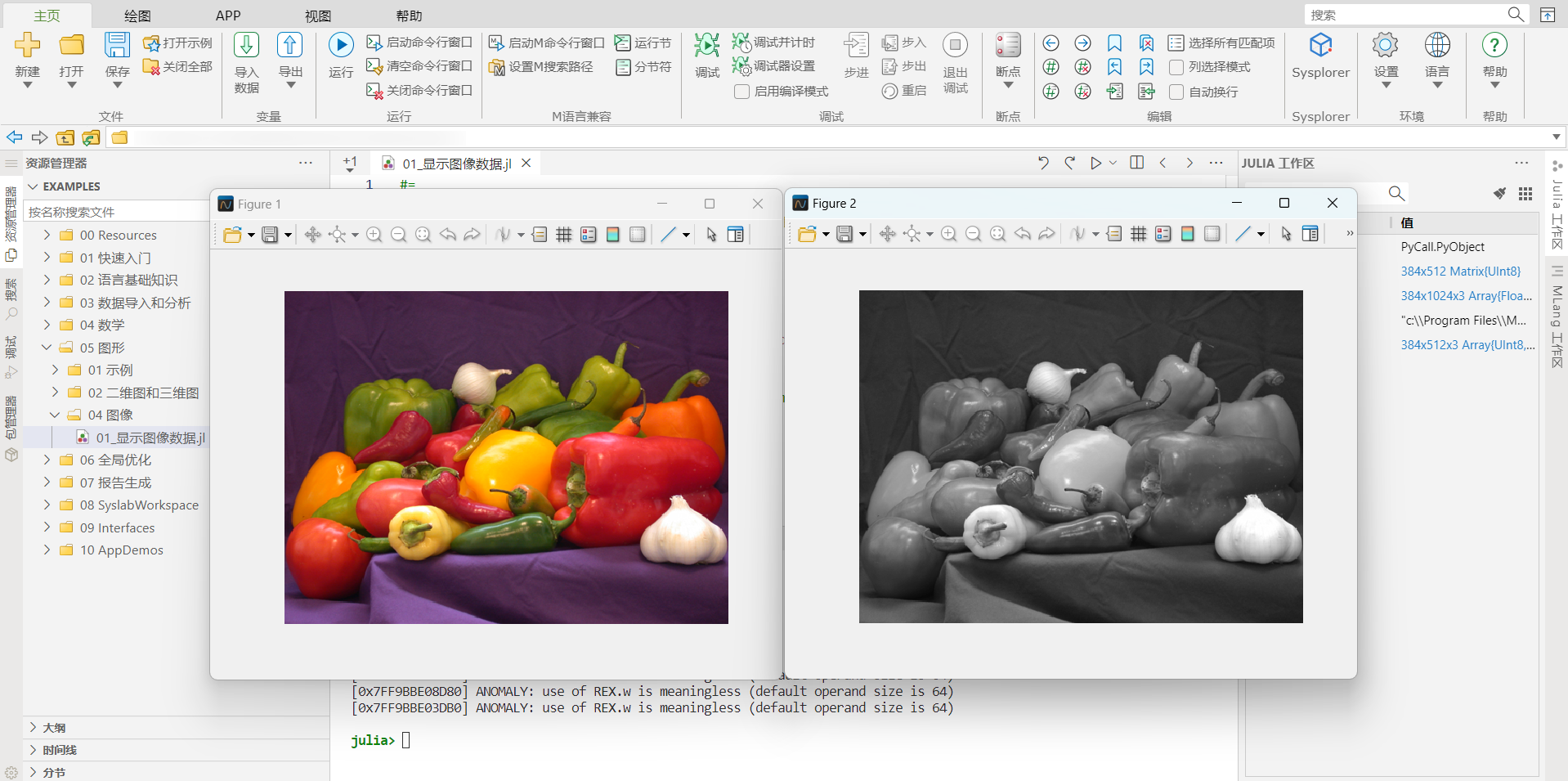
Task: Collapse the 05 图形 folder
Action: click(47, 348)
